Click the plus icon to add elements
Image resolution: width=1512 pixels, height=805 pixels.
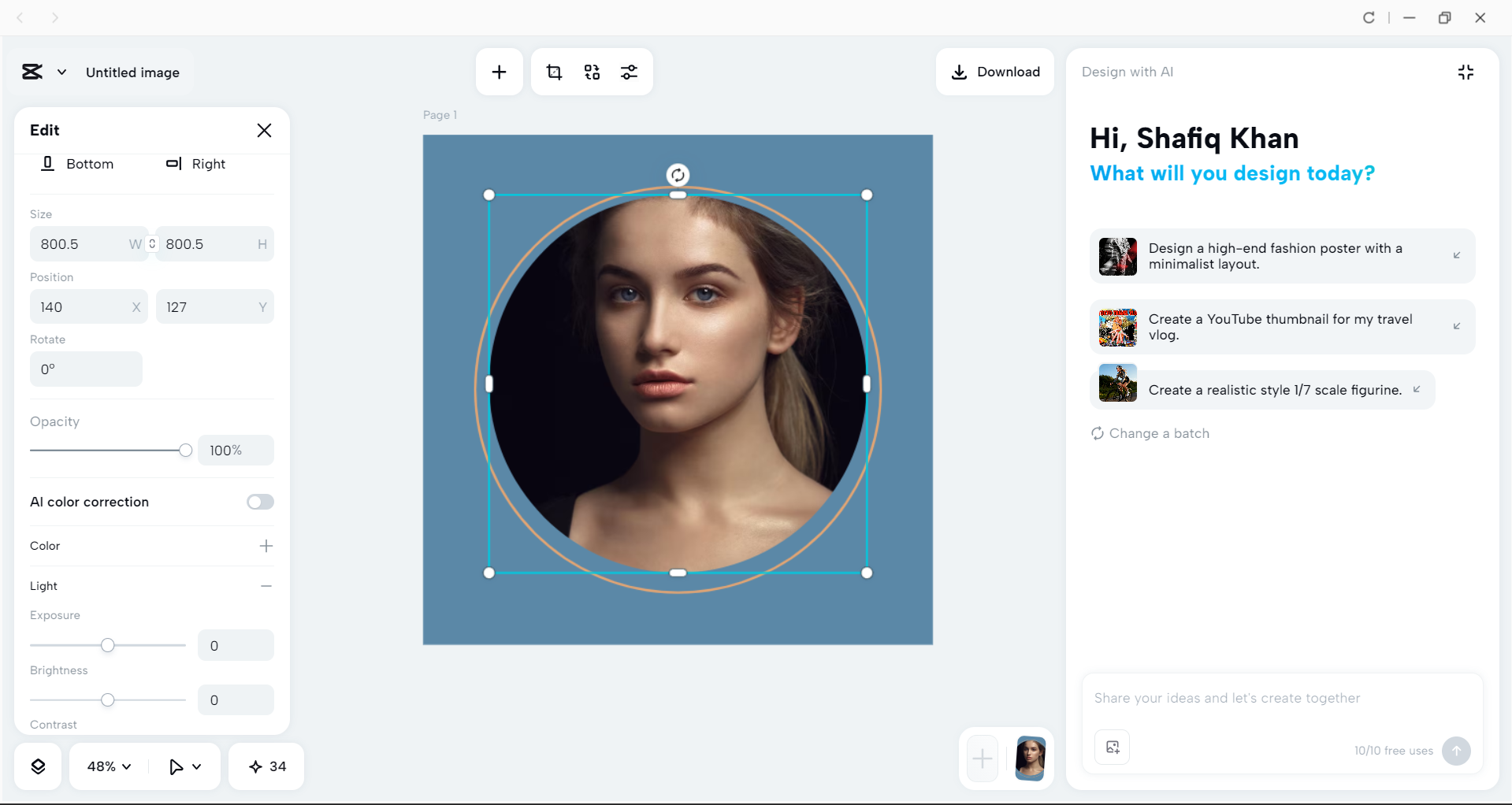pyautogui.click(x=499, y=72)
